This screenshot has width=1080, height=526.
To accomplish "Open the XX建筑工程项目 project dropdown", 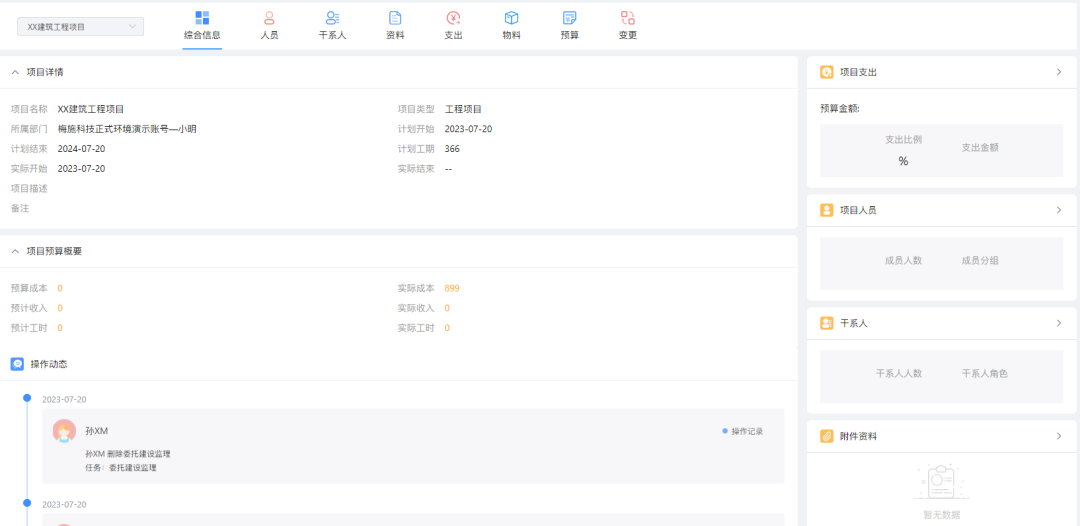I will (80, 27).
